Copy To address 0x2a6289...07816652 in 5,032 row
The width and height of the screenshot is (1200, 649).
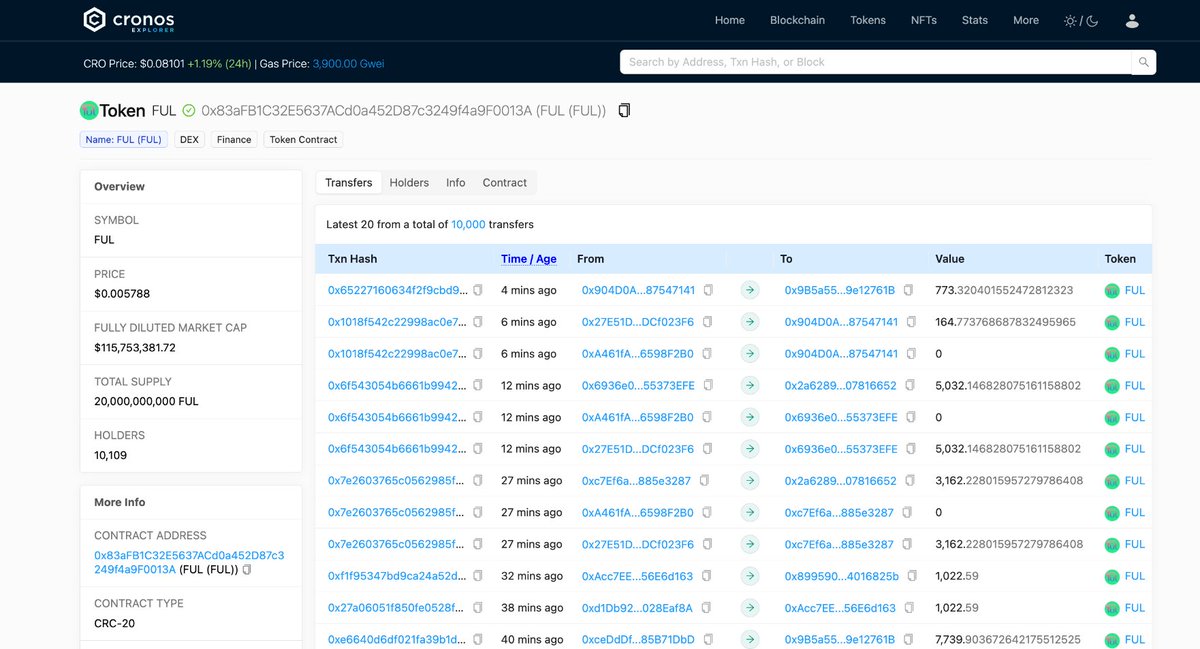coord(910,385)
